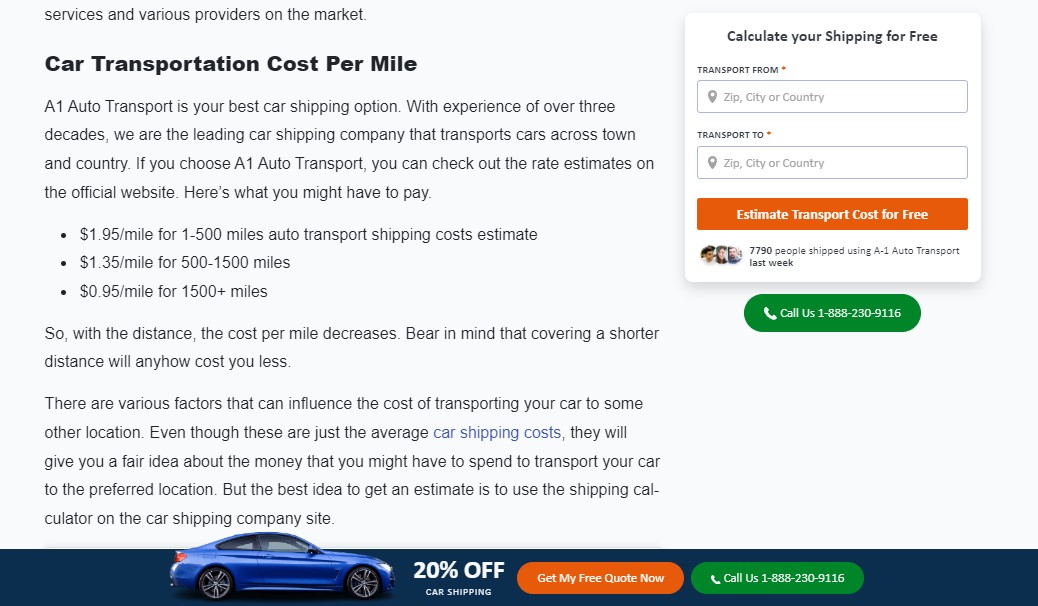Click the blue car image in banner
The height and width of the screenshot is (606, 1038).
(x=282, y=566)
